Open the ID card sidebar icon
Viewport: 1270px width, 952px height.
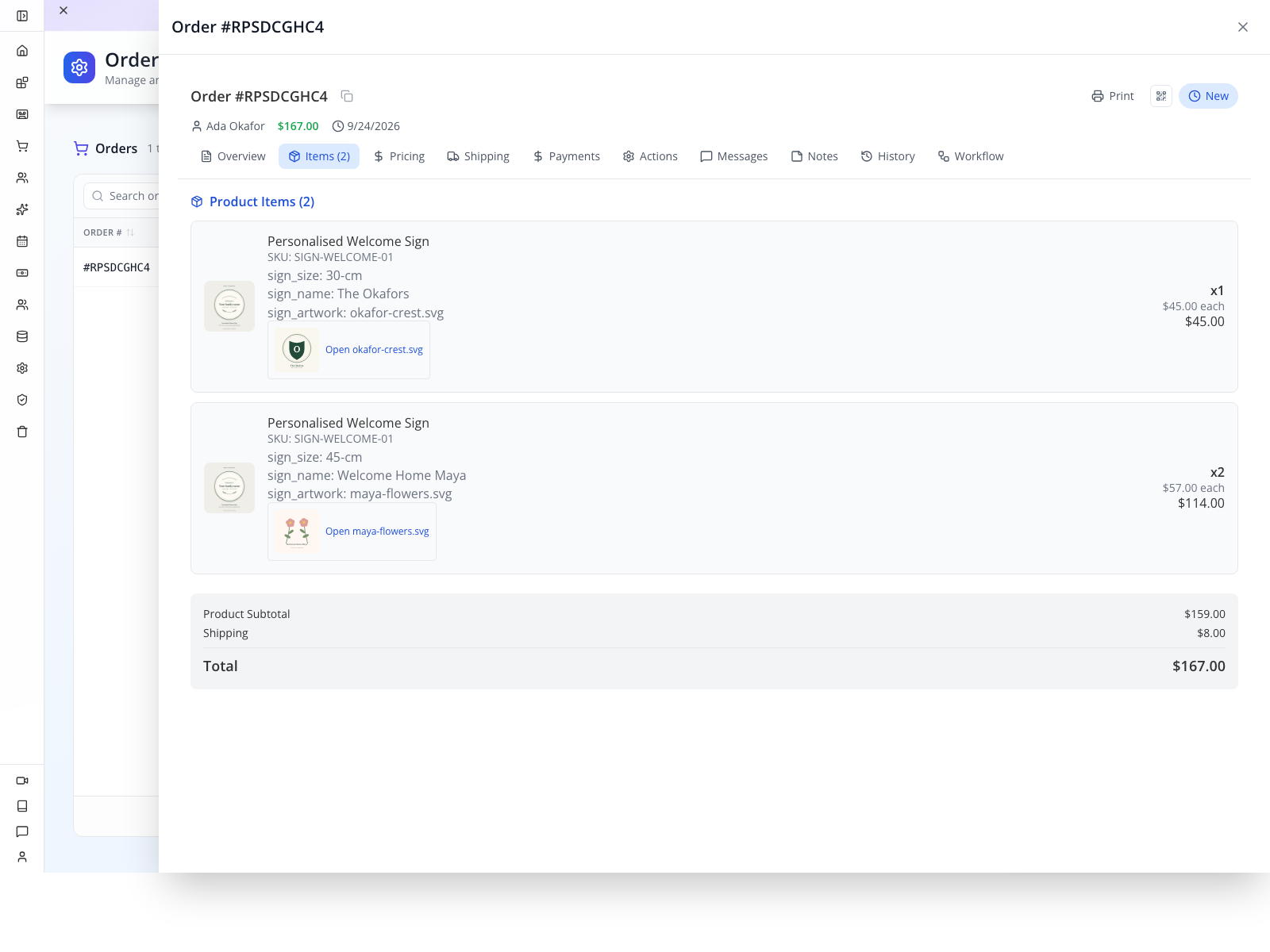[22, 114]
